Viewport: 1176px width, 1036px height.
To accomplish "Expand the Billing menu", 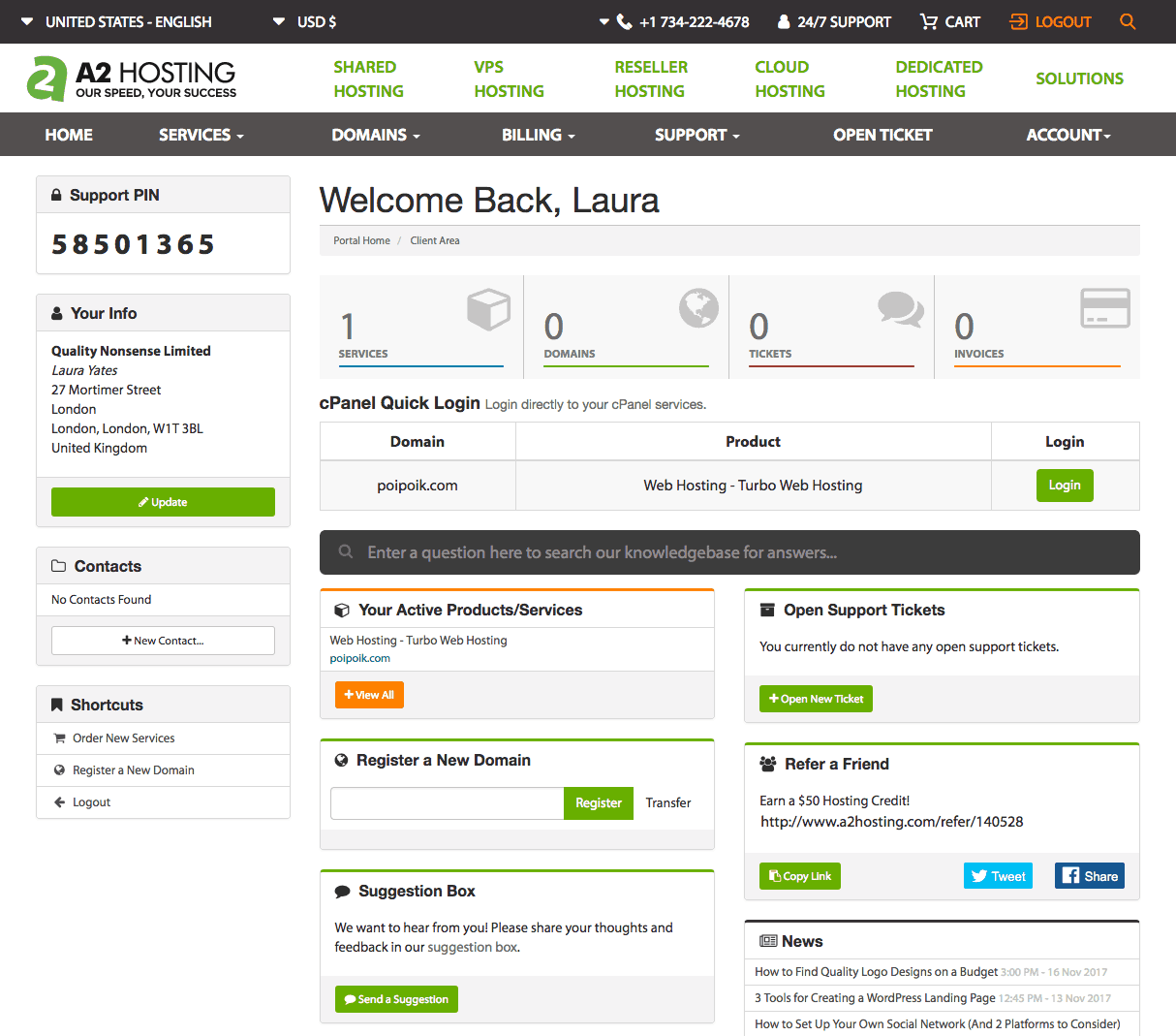I will click(x=539, y=135).
